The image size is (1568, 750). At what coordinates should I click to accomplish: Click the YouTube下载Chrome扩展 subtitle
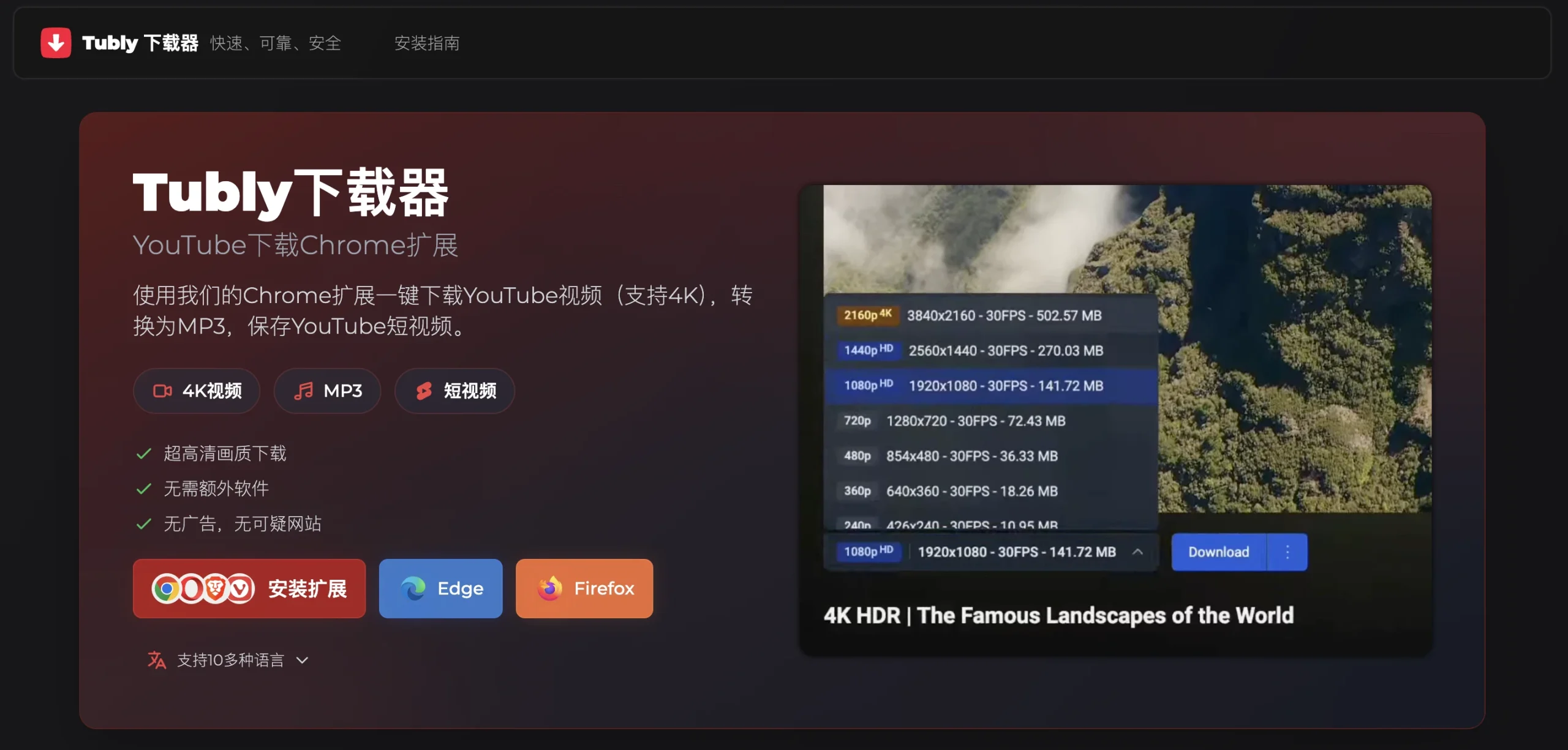(x=295, y=245)
